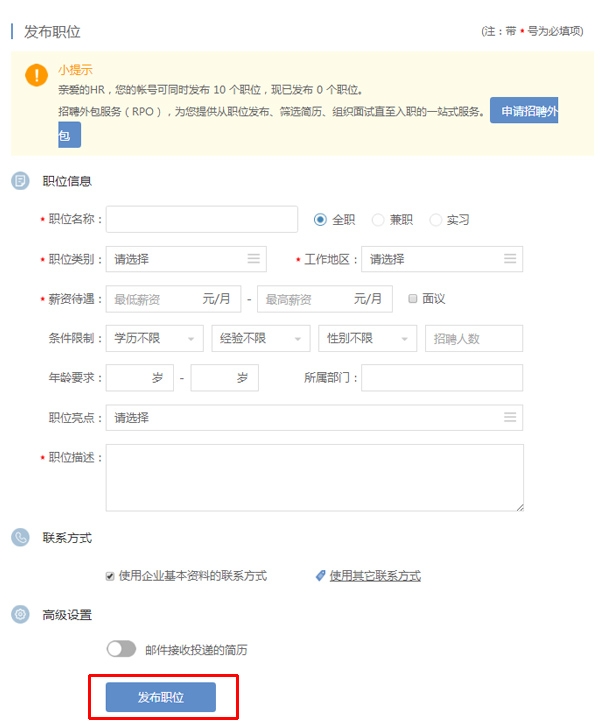
Task: Click the tag icon beside other contact link
Action: [x=321, y=576]
